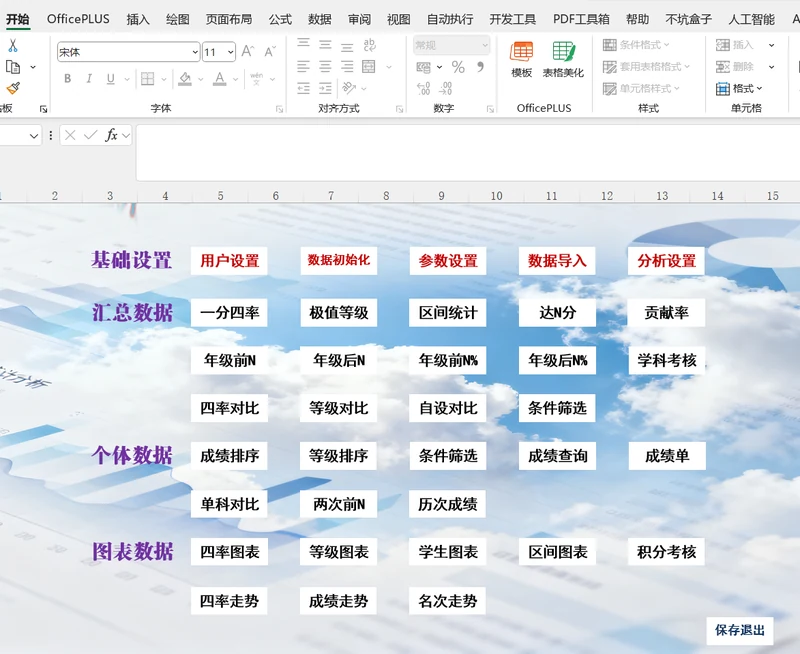Switch to the OfficePLUS tab
Viewport: 800px width, 654px height.
click(78, 19)
